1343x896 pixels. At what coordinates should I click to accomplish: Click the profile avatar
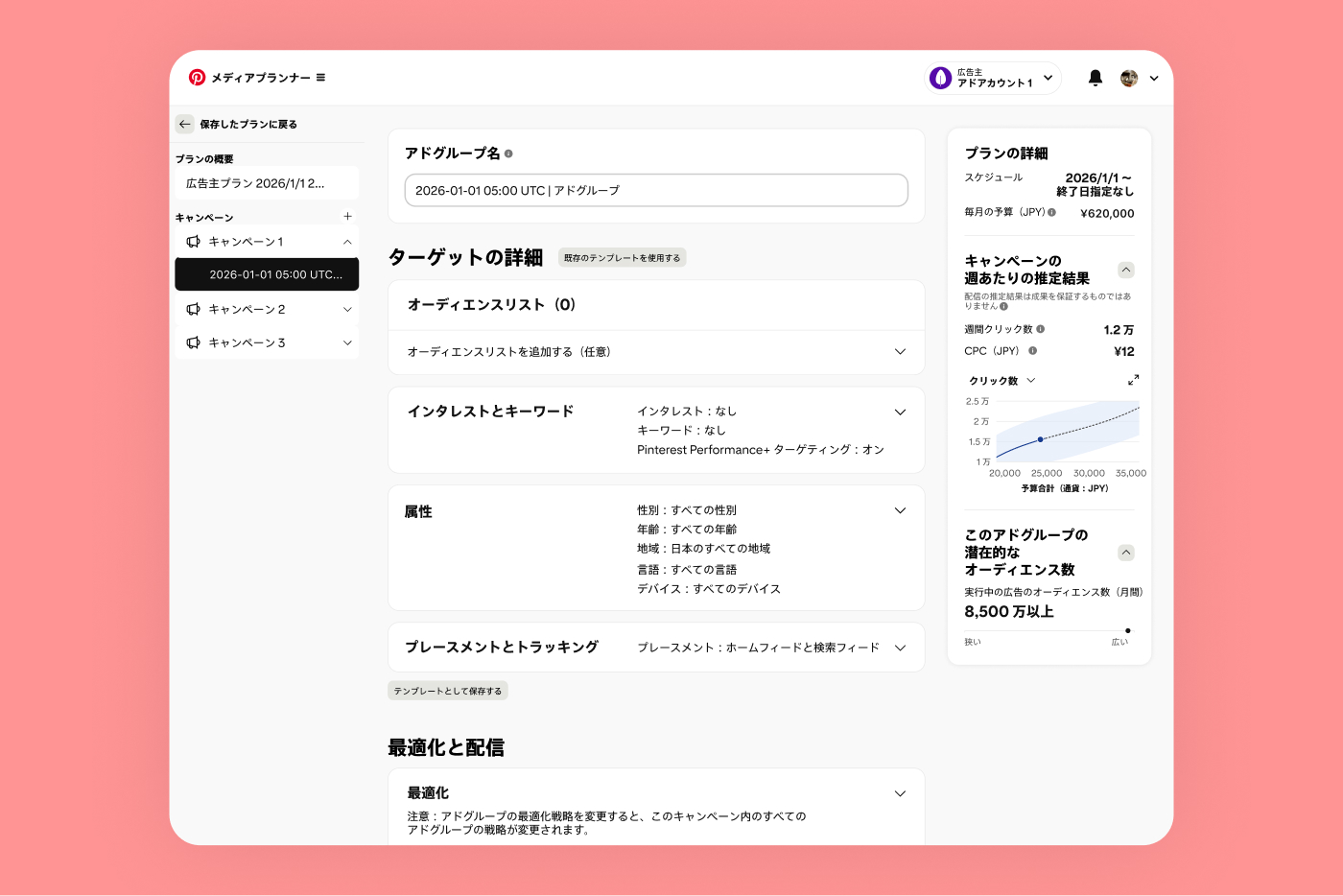tap(1128, 78)
